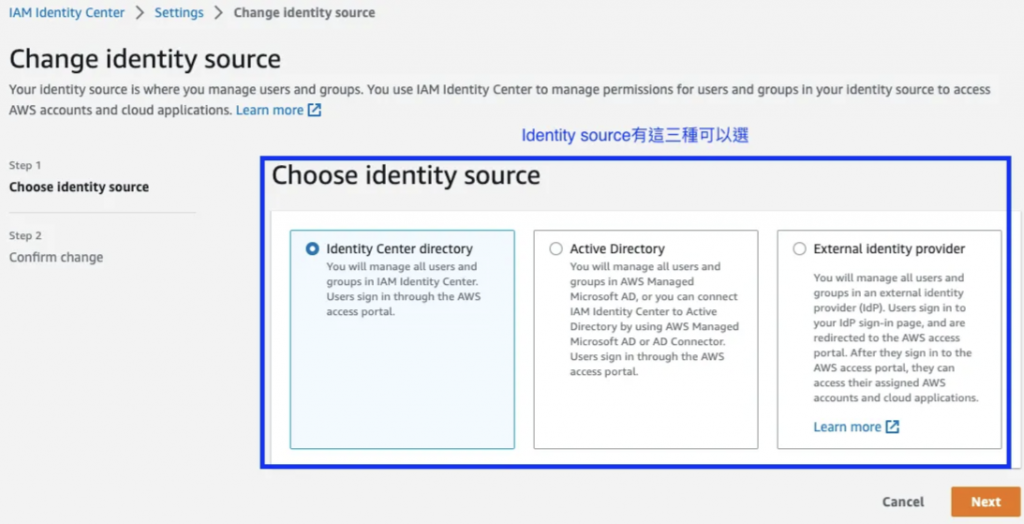Click the Change identity source page title
Image resolution: width=1024 pixels, height=524 pixels.
[x=145, y=59]
